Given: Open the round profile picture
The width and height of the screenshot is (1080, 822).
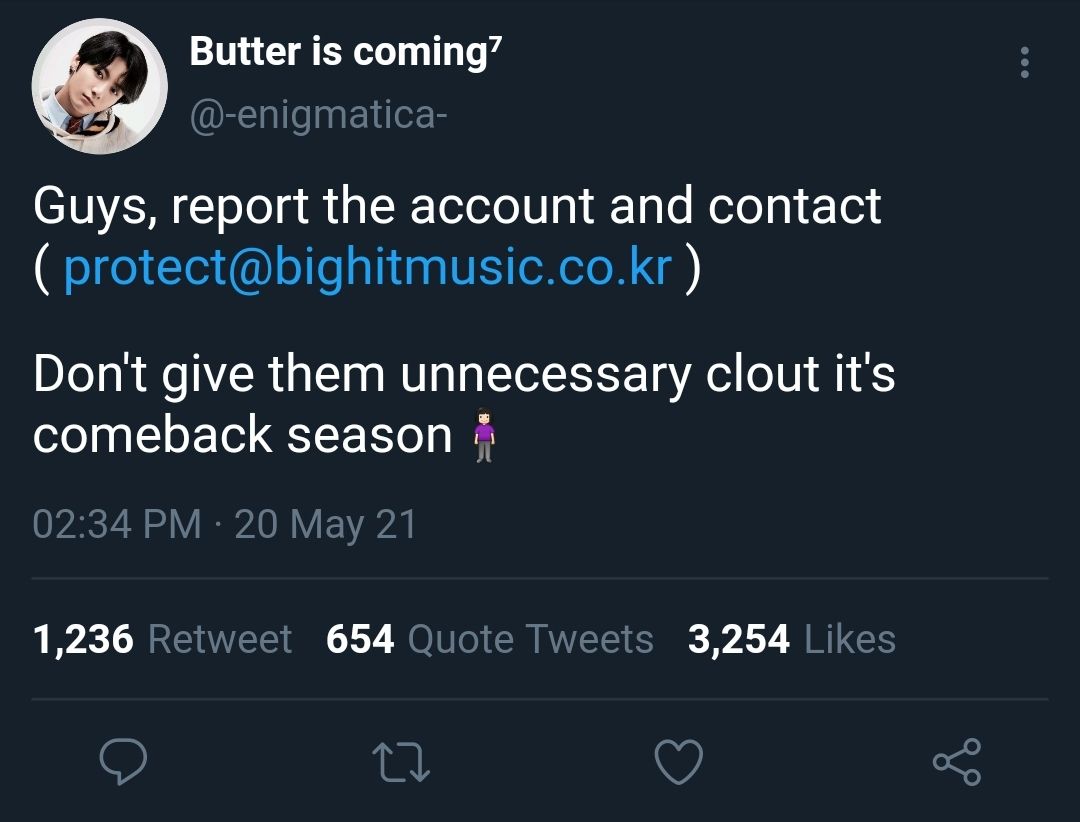Looking at the screenshot, I should coord(100,87).
